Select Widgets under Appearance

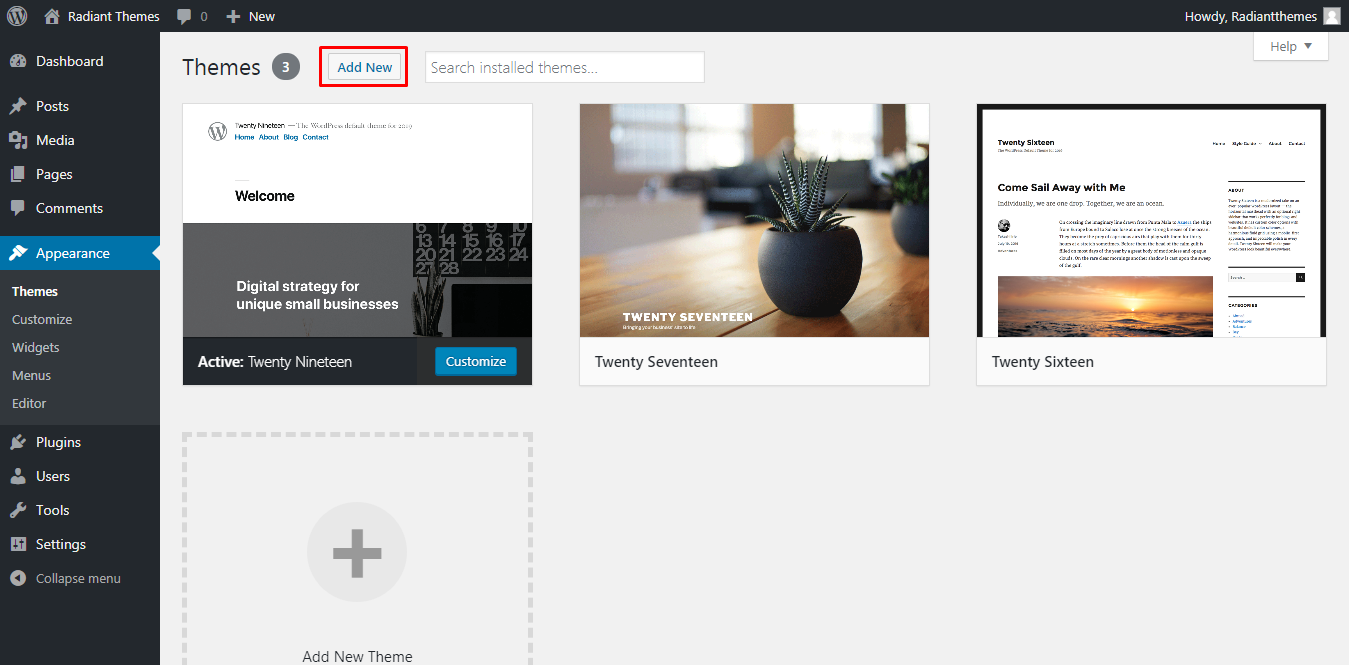(36, 347)
